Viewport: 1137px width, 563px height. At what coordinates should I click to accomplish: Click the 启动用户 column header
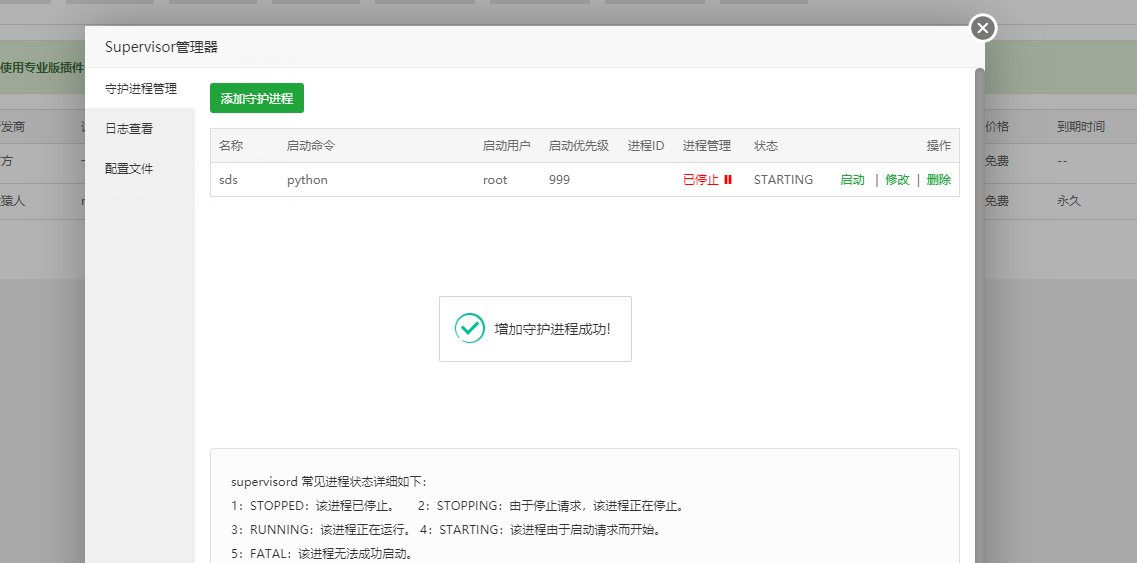[507, 146]
